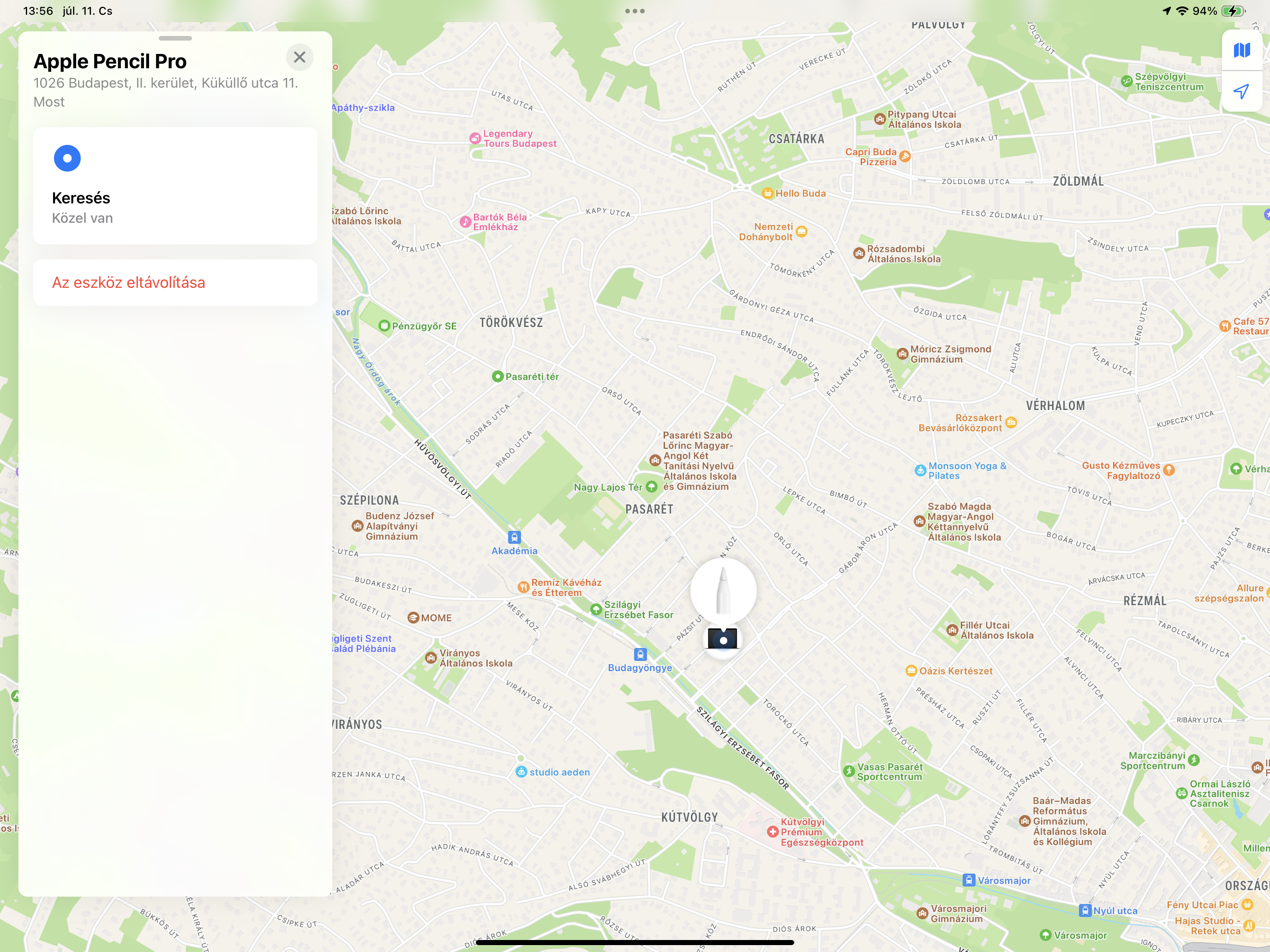
Task: Tap the Apáthy-szikla map label
Action: tap(363, 108)
